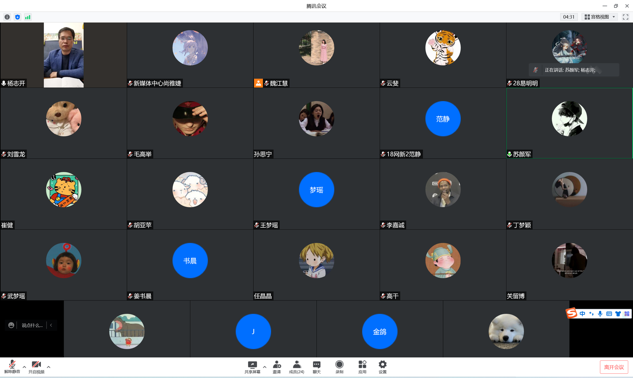The height and width of the screenshot is (378, 633).
Task: Expand share screen options arrow
Action: tap(264, 367)
